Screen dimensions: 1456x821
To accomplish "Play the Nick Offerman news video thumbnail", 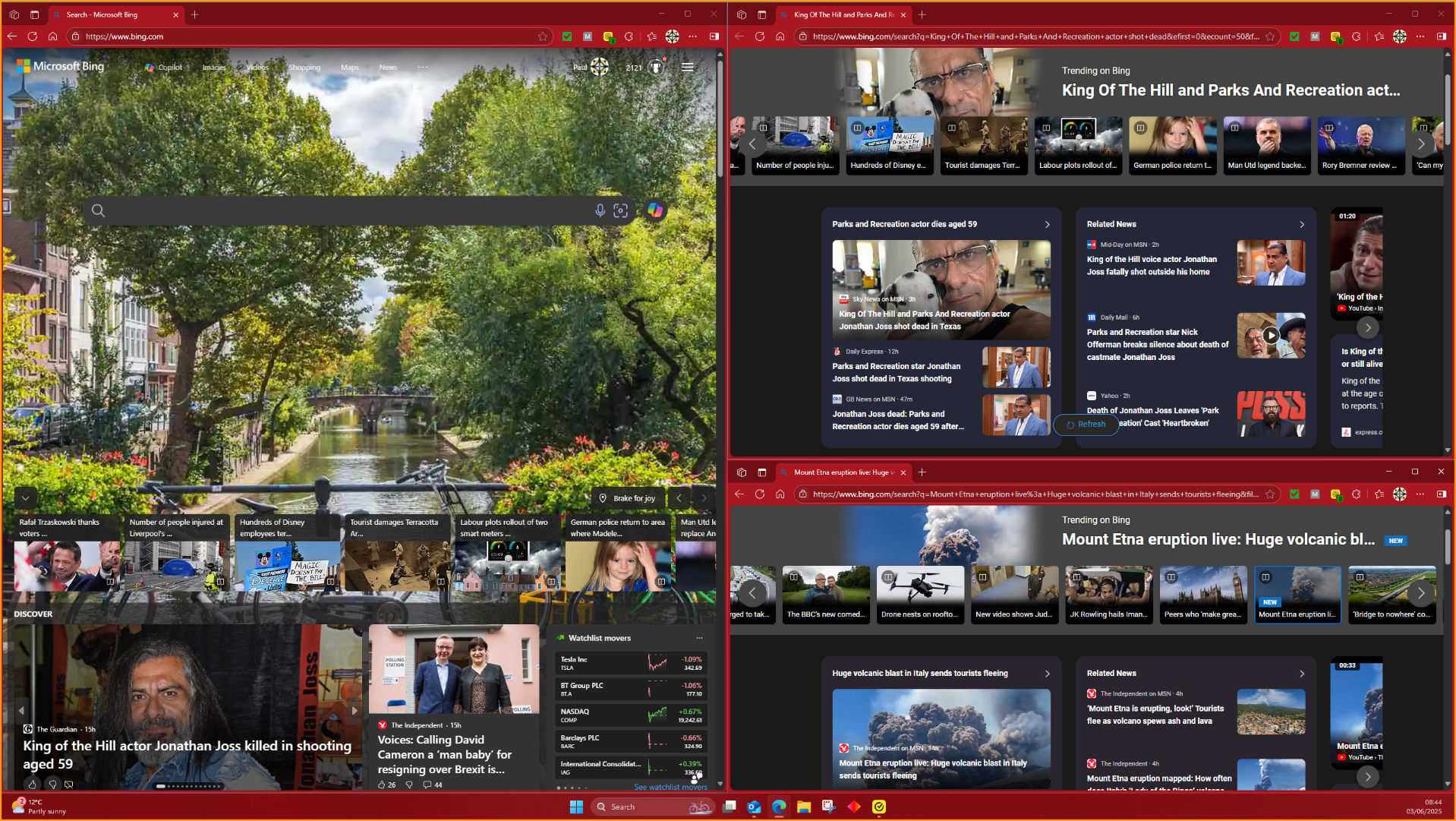I will [1271, 335].
